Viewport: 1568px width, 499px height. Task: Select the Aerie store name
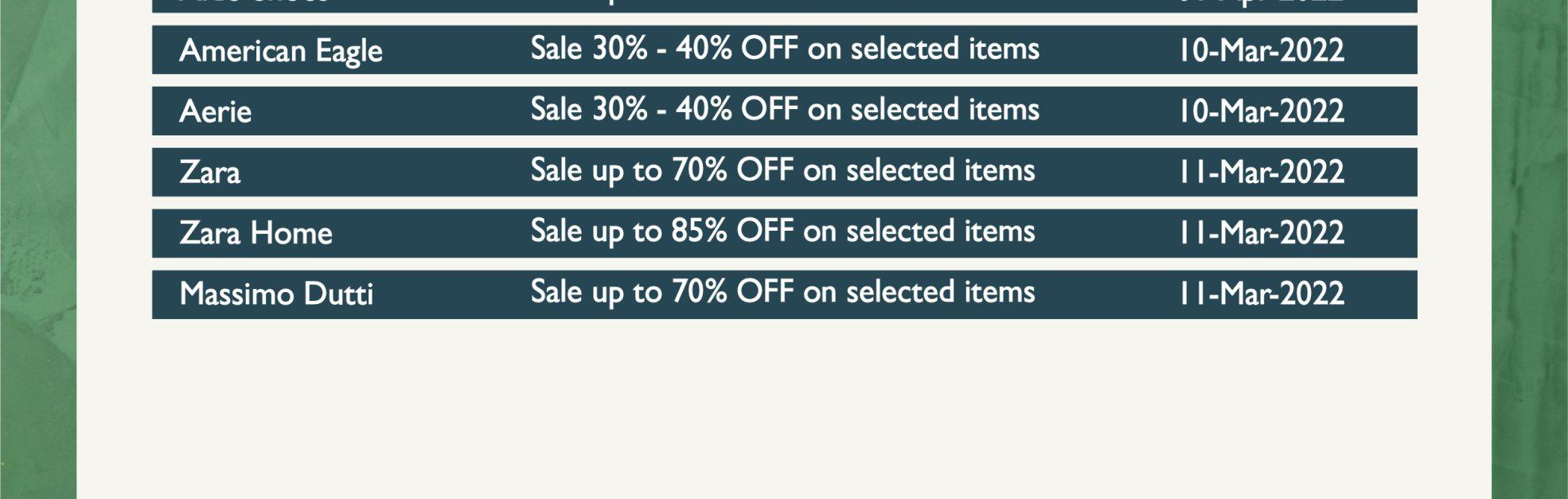(216, 111)
